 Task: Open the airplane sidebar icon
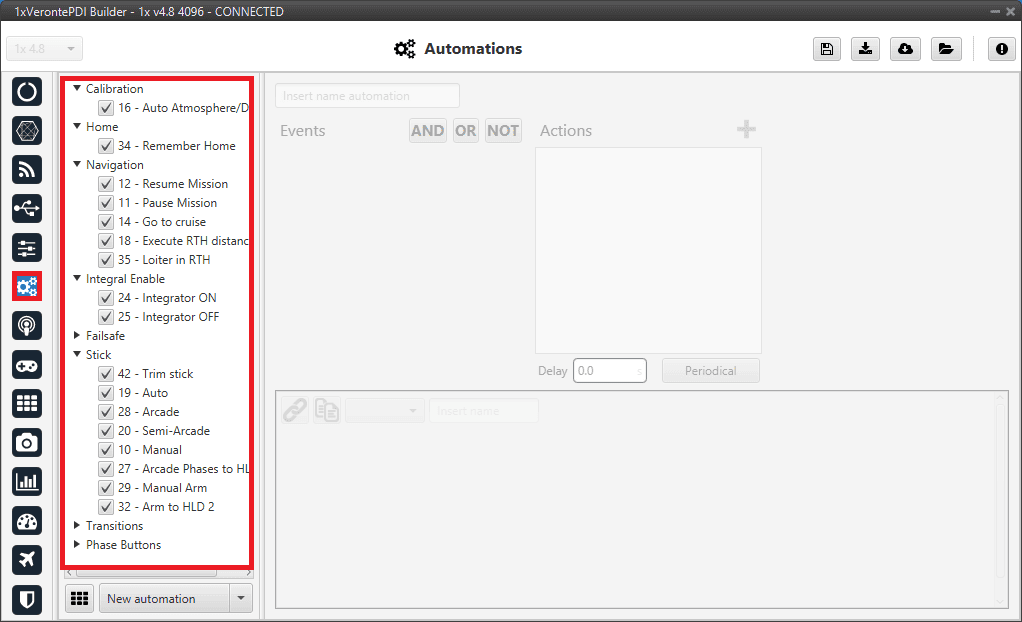point(27,559)
